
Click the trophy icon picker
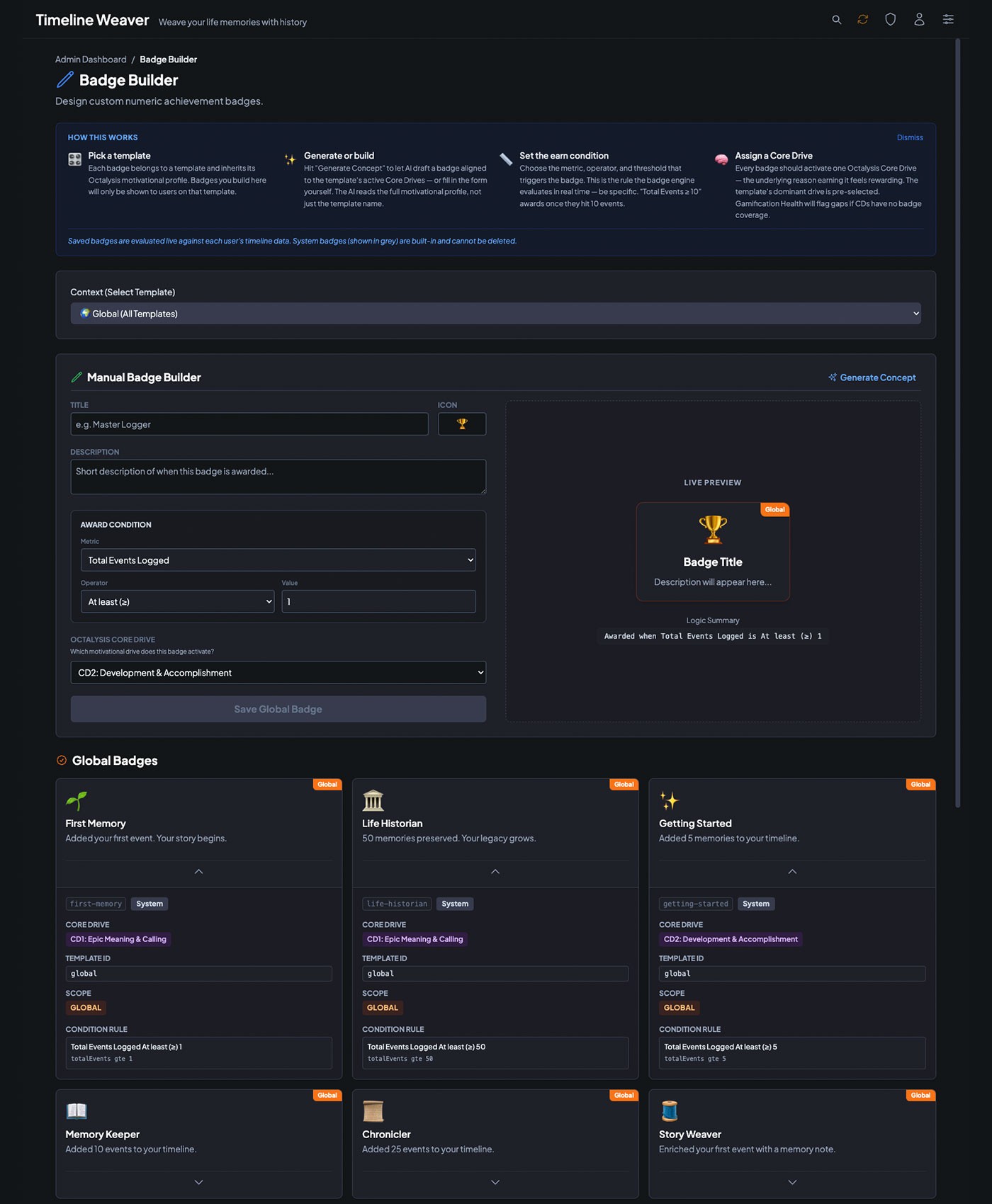click(462, 424)
